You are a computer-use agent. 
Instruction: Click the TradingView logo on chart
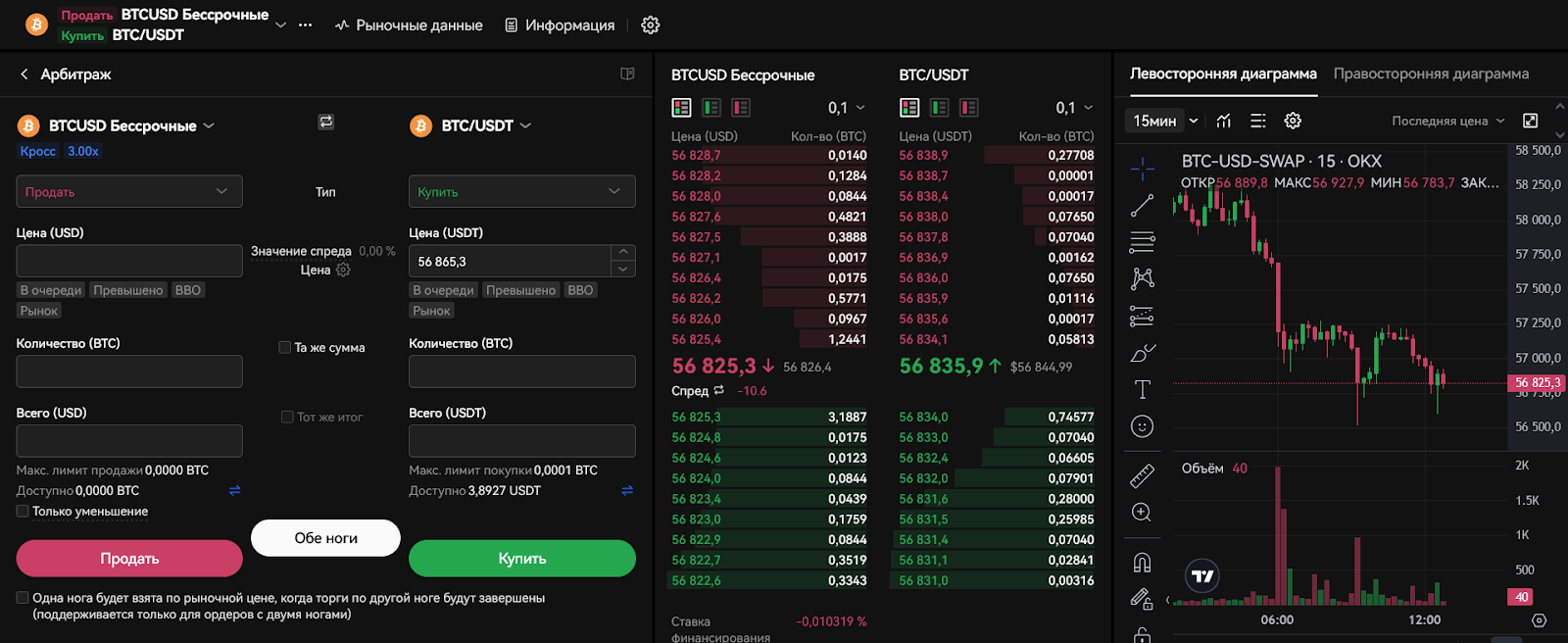1202,576
